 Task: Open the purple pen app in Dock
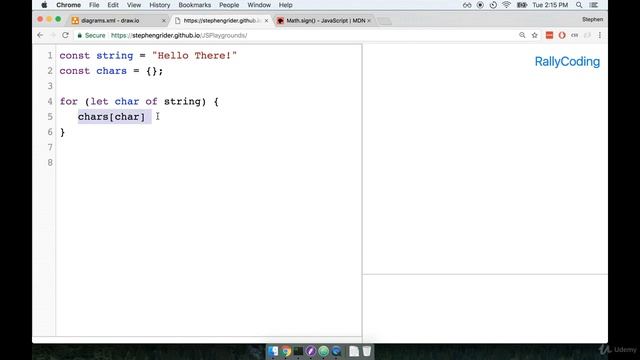tap(311, 351)
